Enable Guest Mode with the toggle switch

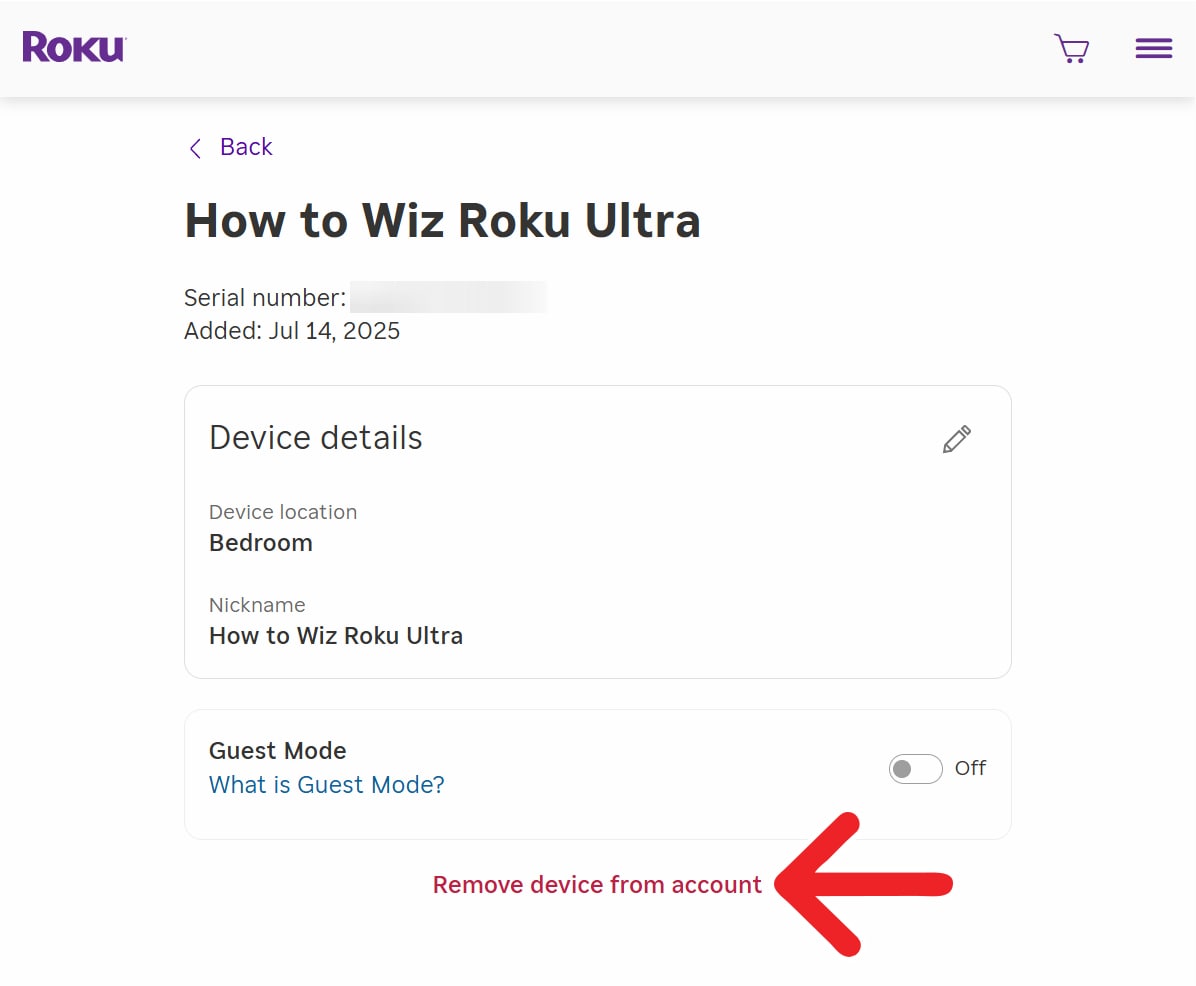point(915,769)
